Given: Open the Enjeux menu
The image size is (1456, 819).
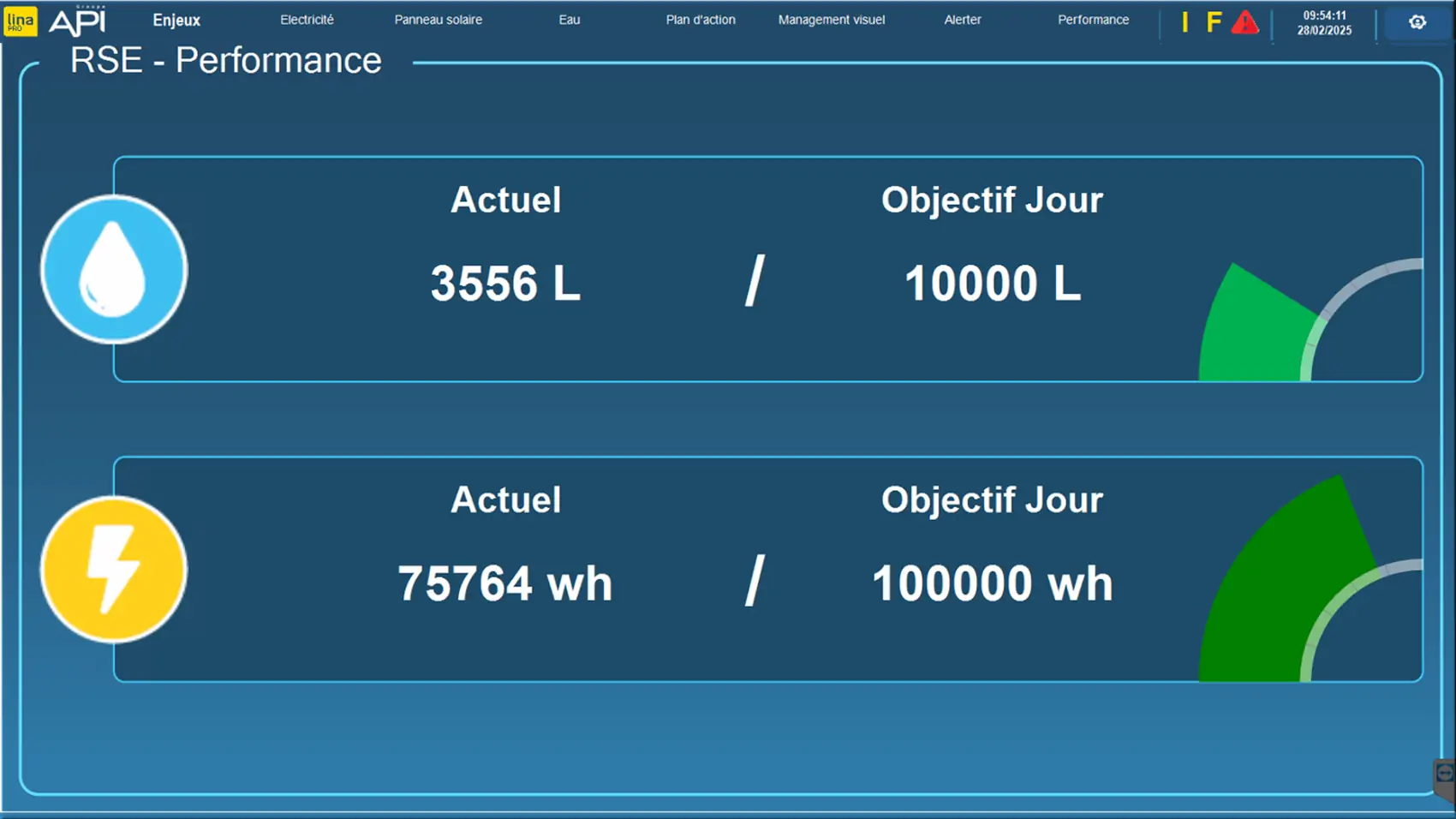Looking at the screenshot, I should [176, 20].
